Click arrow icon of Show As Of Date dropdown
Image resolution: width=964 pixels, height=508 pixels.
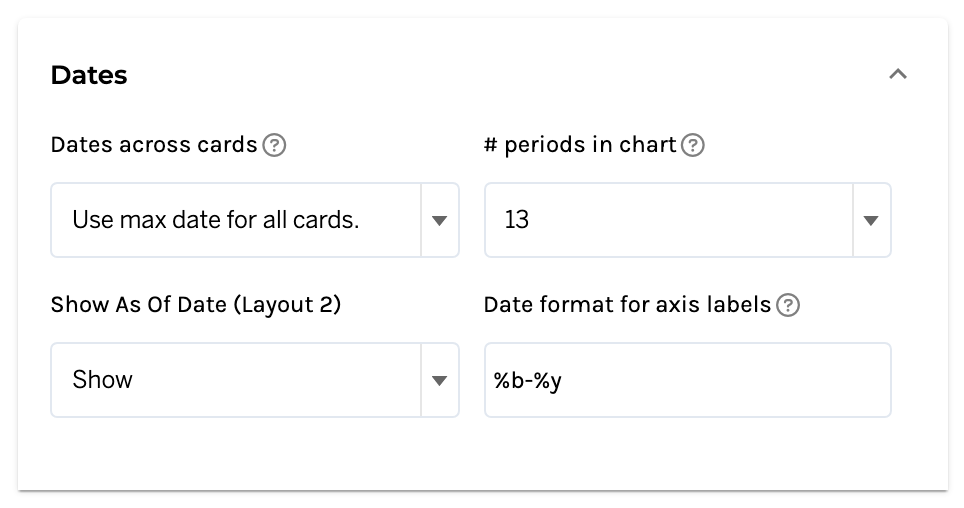pyautogui.click(x=439, y=380)
